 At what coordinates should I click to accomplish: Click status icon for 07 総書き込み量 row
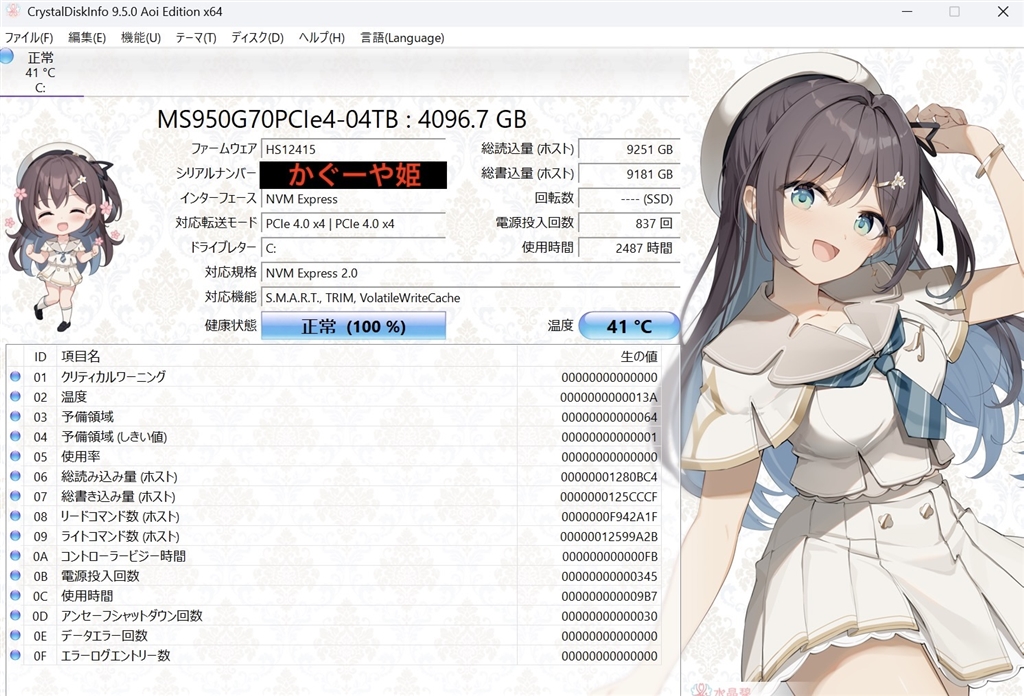tap(16, 496)
